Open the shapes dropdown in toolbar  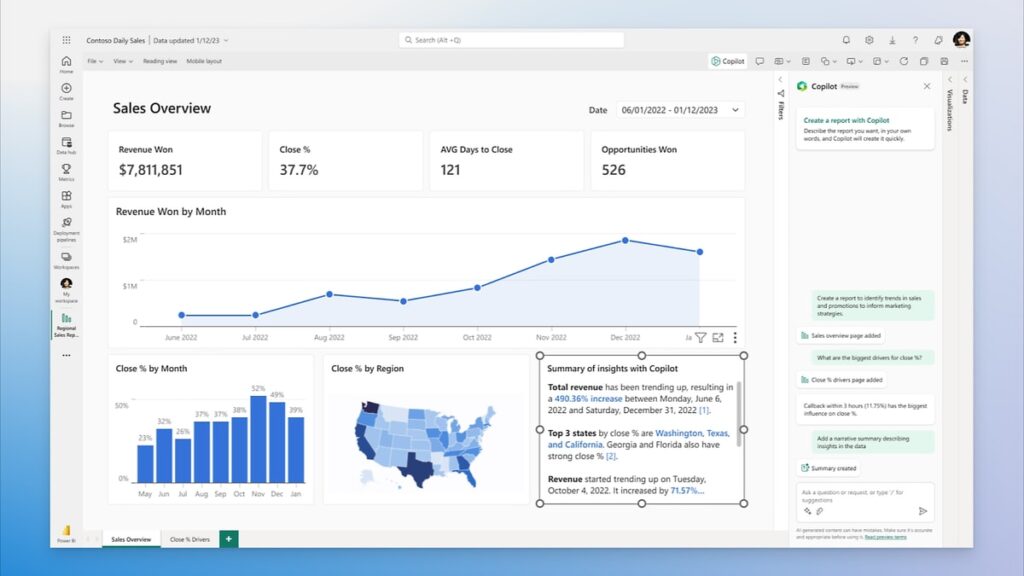tap(829, 61)
